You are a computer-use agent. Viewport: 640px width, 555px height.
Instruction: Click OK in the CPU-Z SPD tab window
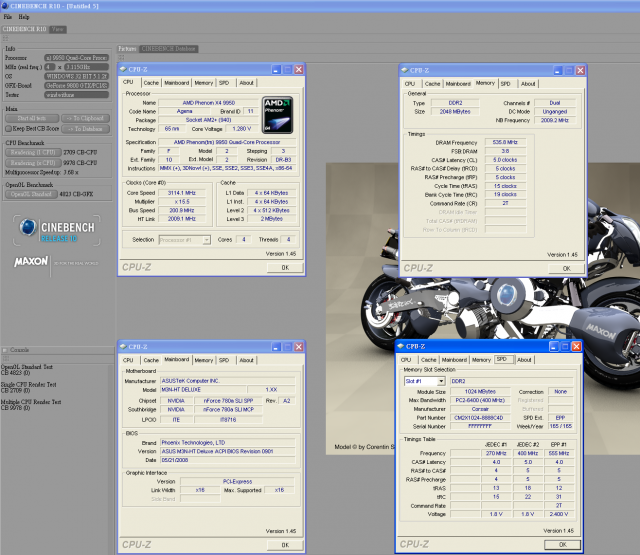[x=562, y=544]
